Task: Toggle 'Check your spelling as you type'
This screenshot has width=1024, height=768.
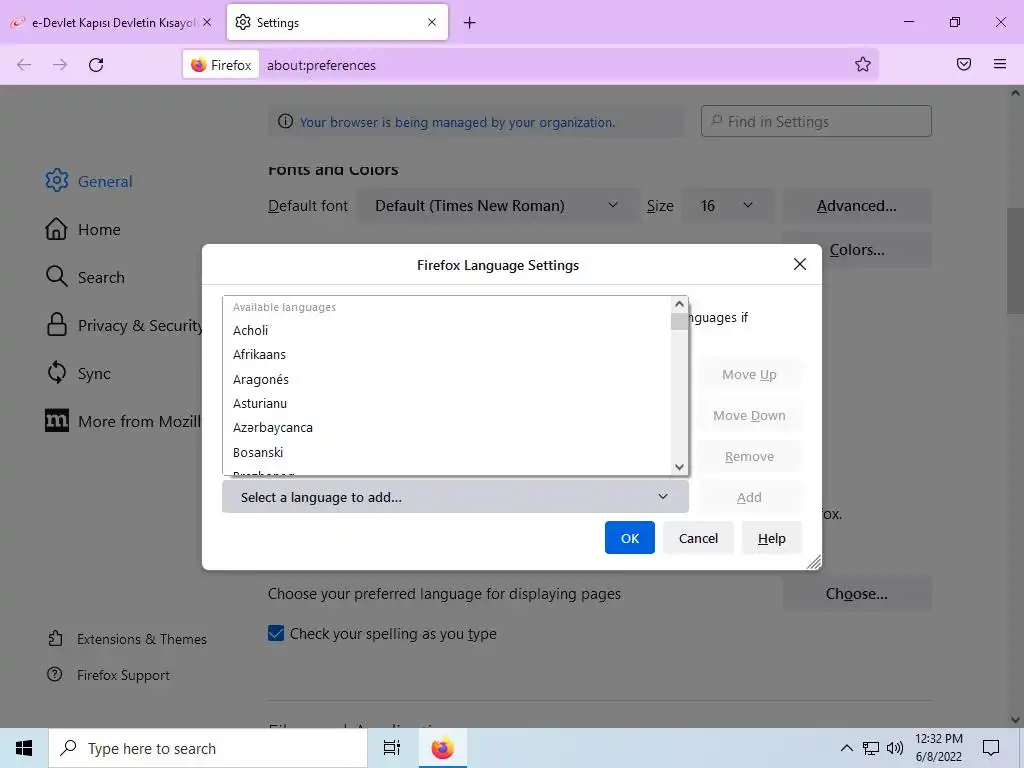Action: 276,633
